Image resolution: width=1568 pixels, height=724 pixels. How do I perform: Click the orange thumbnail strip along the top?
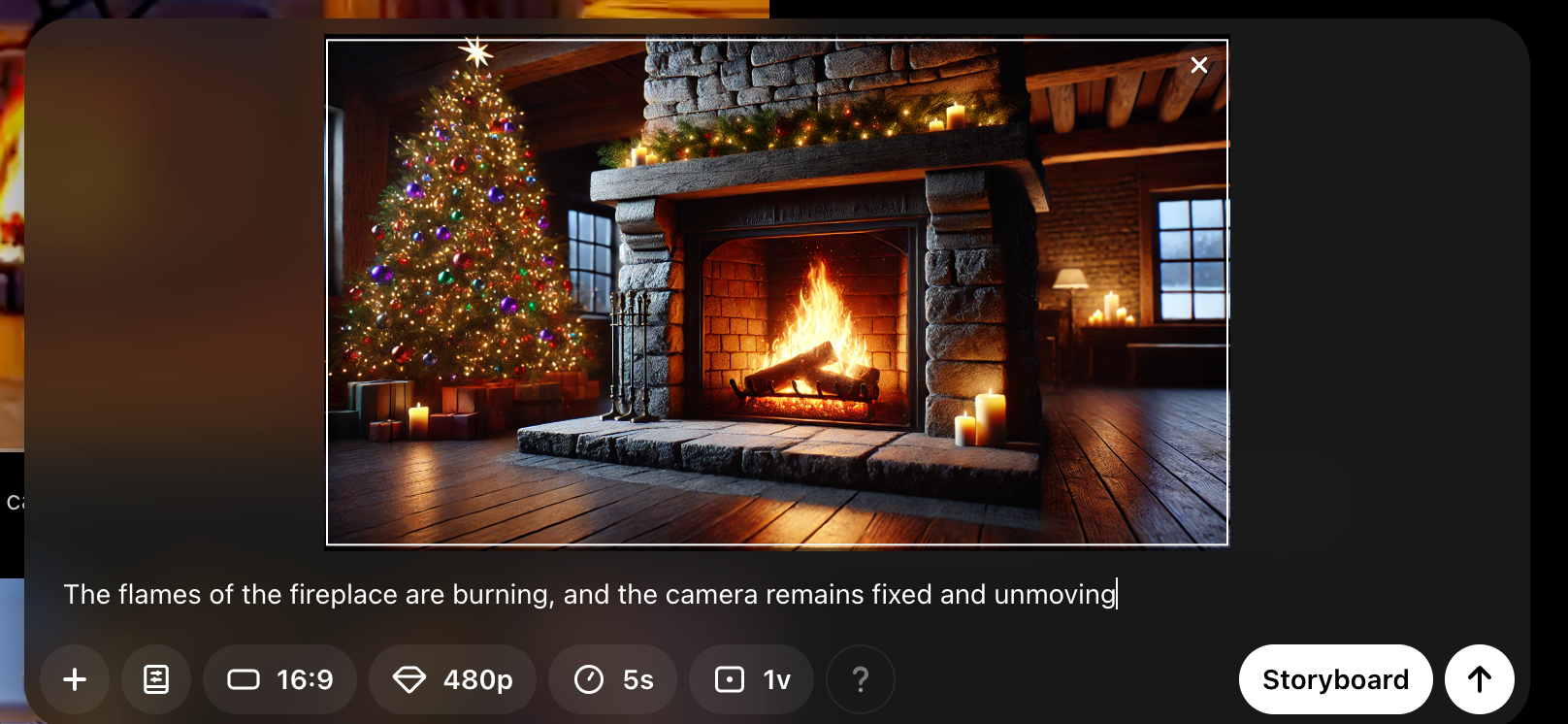tap(543, 9)
